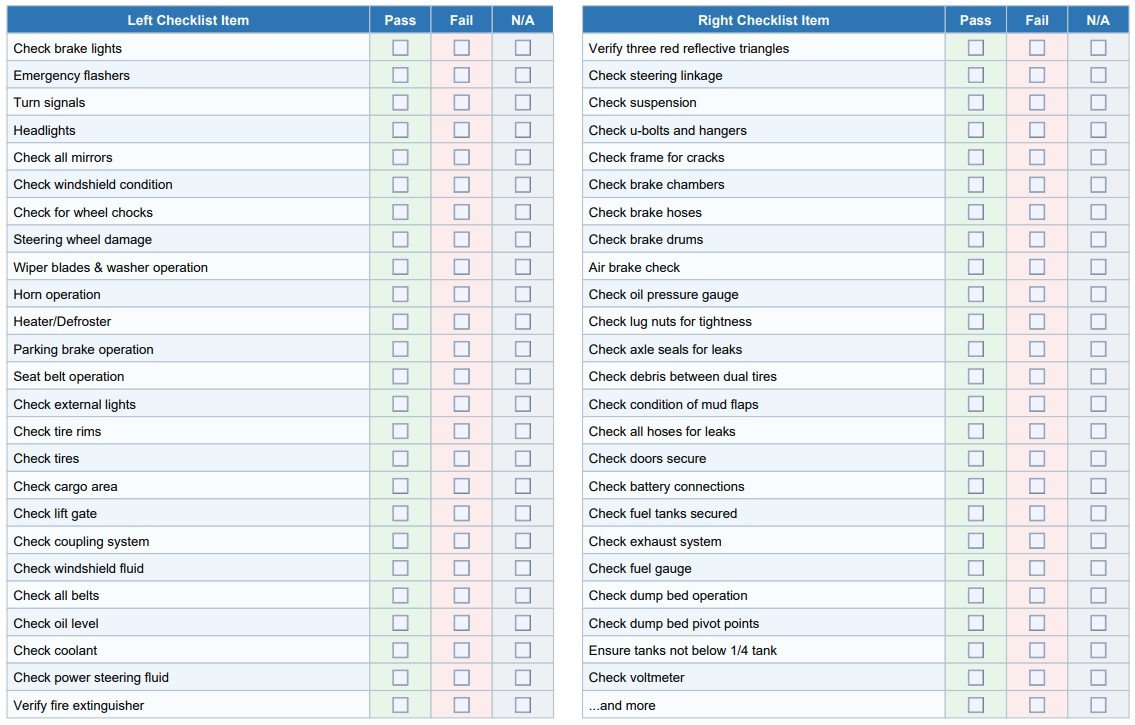
Task: Check Pass for Seat belt operation
Action: pyautogui.click(x=400, y=375)
